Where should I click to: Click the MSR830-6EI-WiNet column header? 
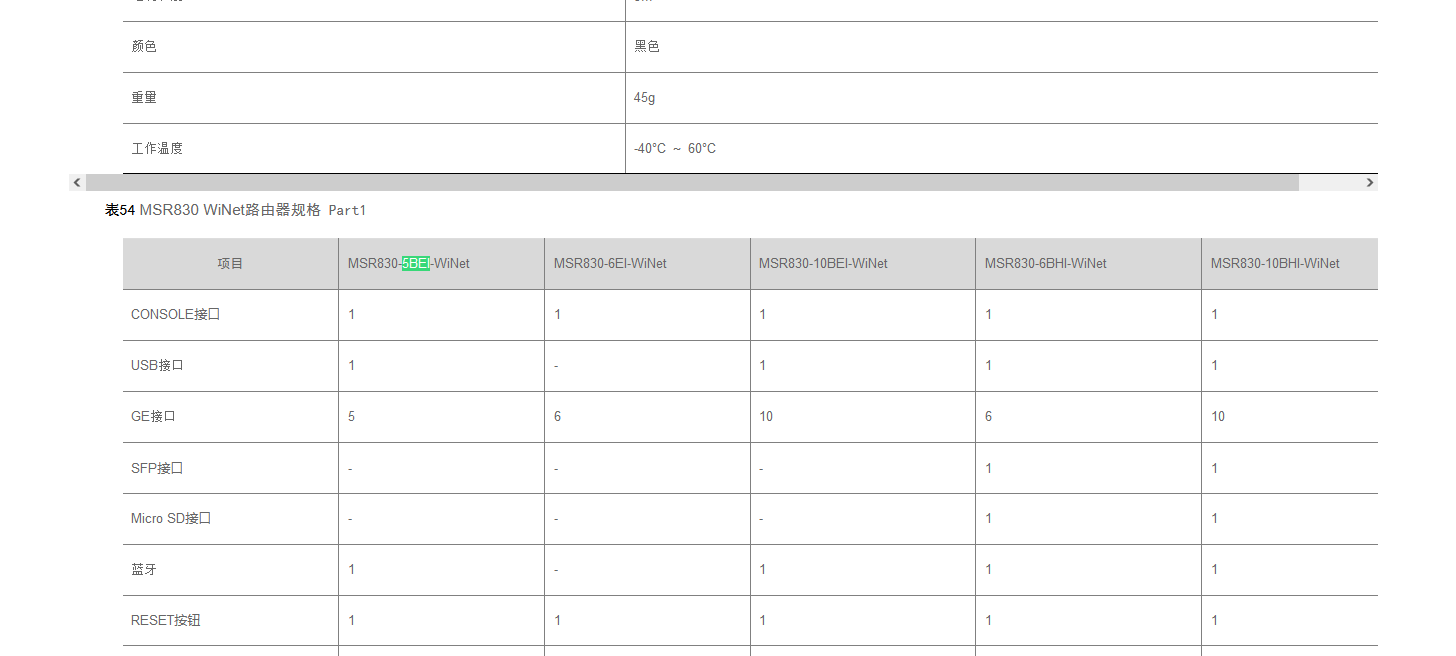coord(610,264)
